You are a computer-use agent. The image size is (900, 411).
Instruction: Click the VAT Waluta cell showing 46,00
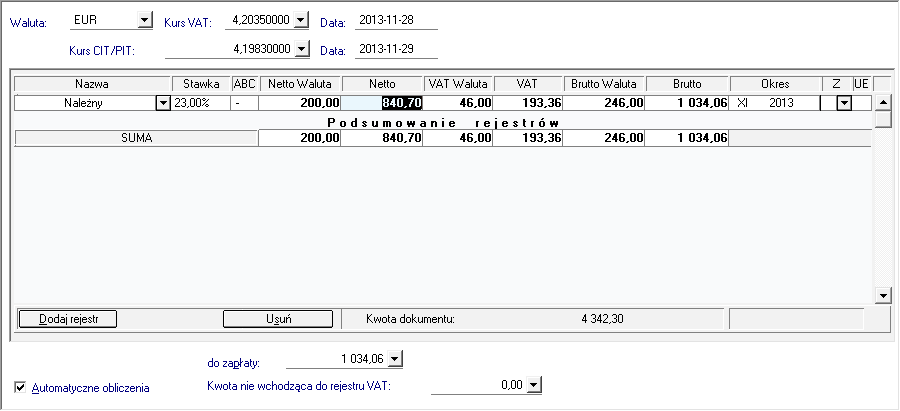tap(462, 102)
